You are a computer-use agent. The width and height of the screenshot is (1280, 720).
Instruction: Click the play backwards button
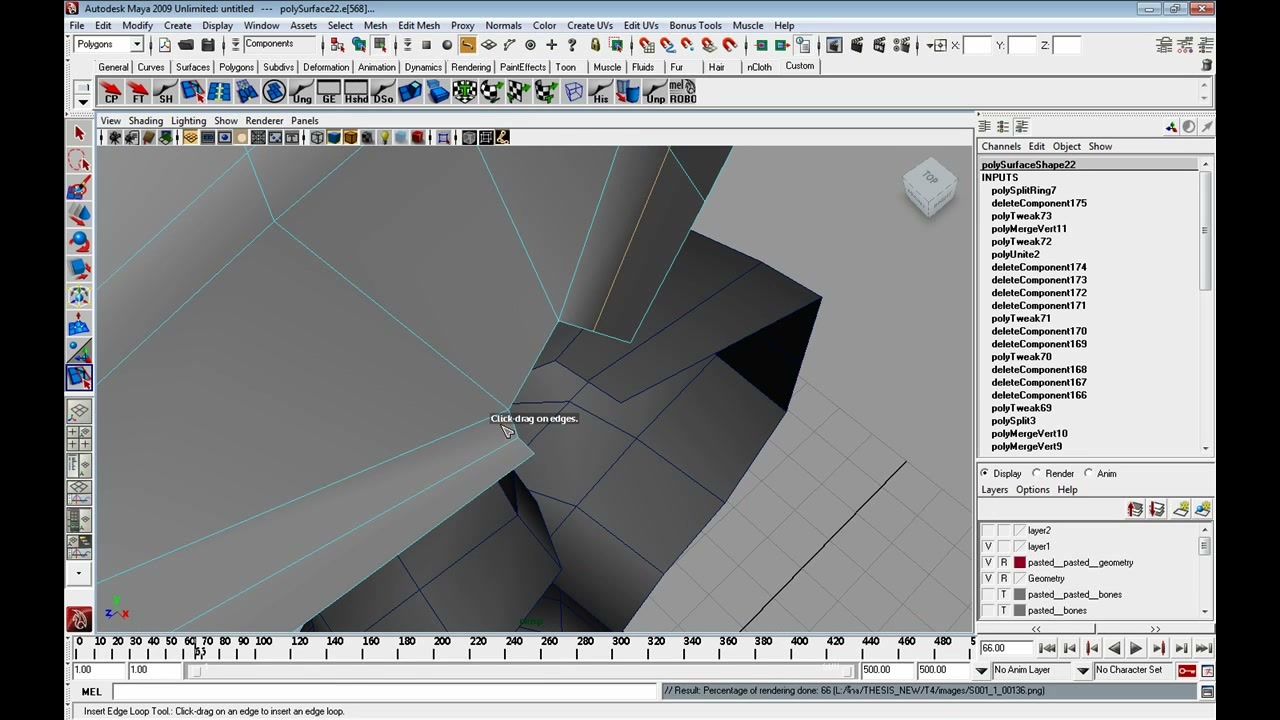[x=1114, y=649]
